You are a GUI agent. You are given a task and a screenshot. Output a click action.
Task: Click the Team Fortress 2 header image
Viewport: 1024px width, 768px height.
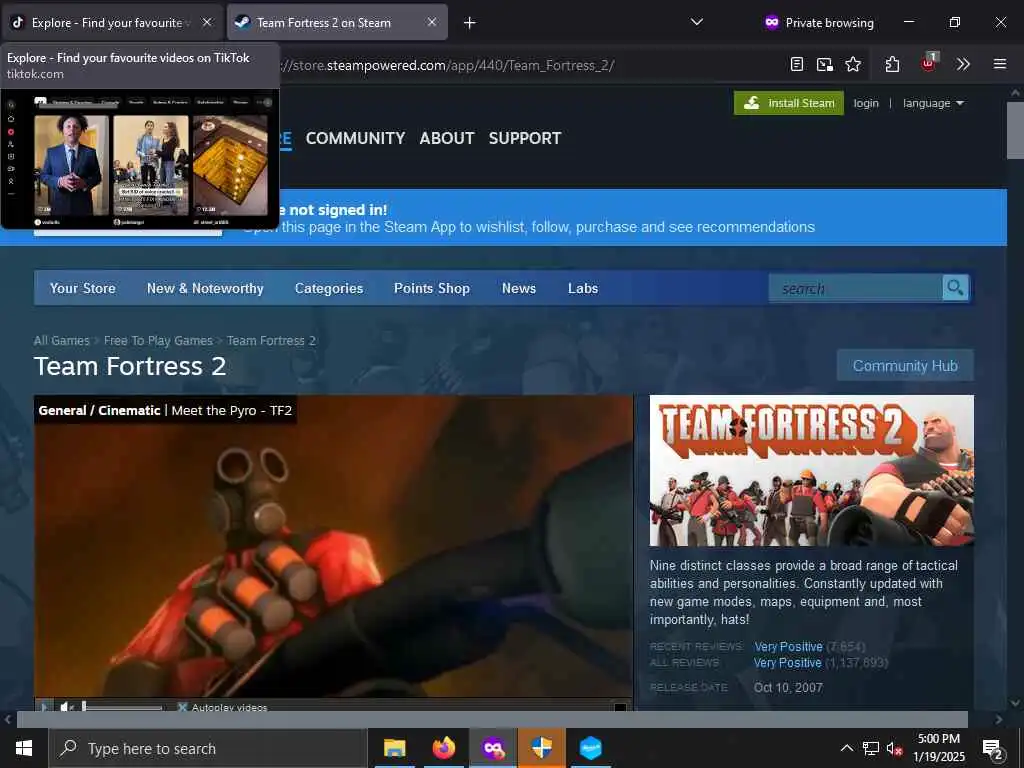click(812, 470)
